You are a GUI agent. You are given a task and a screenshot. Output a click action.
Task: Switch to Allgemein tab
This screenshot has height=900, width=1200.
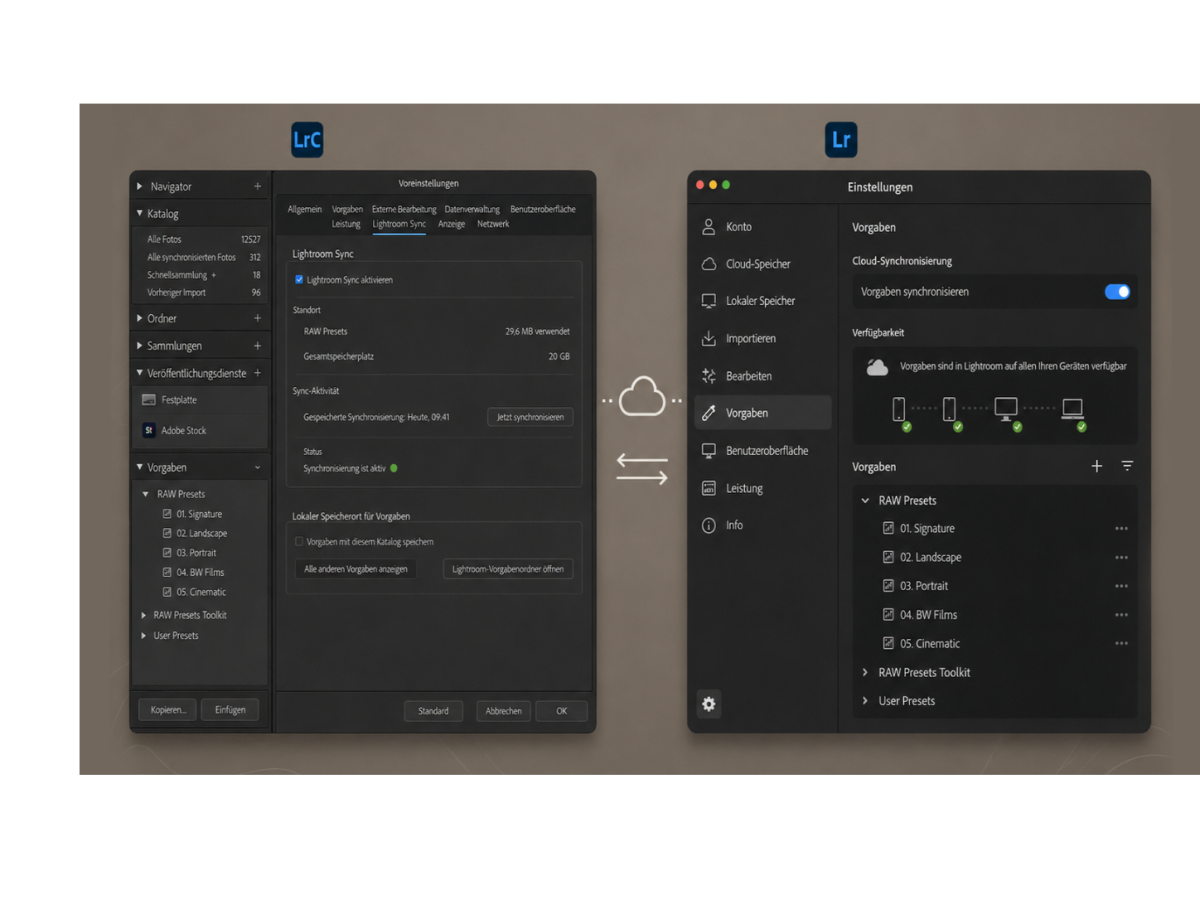tap(305, 210)
